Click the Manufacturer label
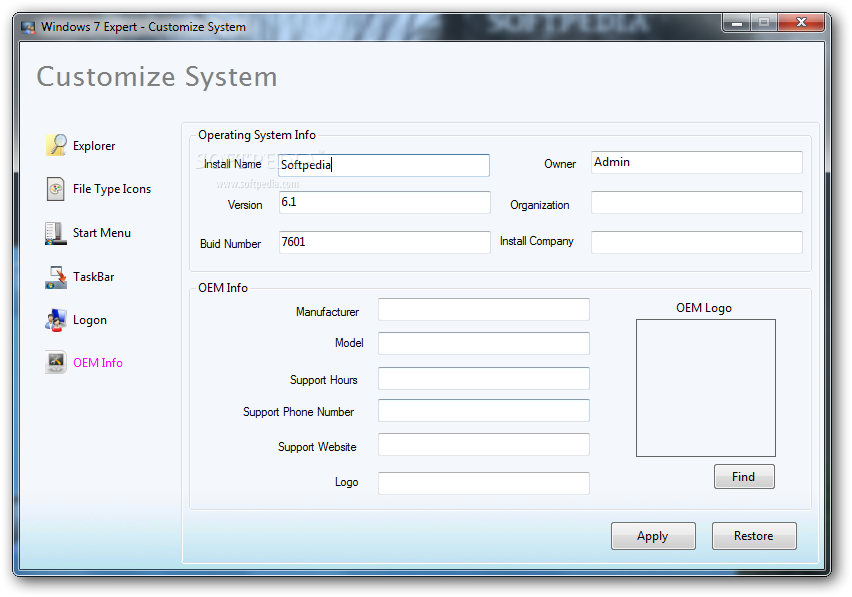 (328, 312)
